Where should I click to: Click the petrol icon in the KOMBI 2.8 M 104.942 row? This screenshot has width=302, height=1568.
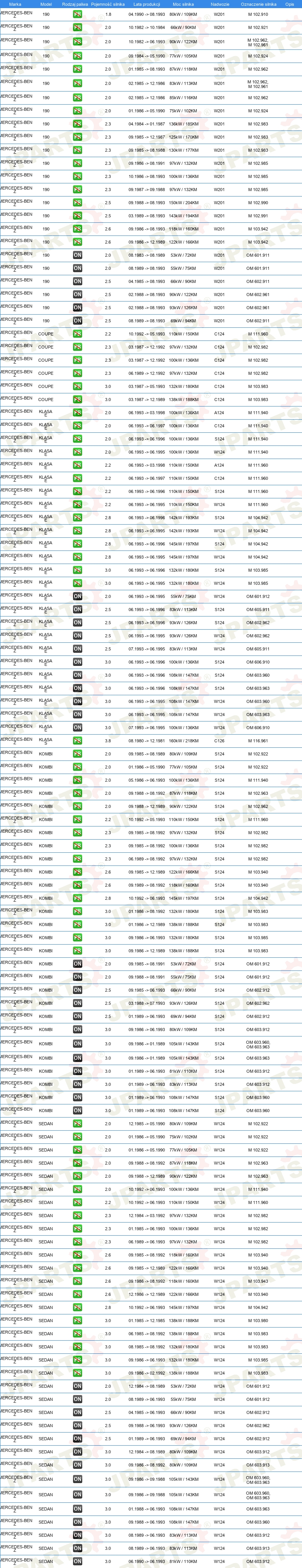77,898
